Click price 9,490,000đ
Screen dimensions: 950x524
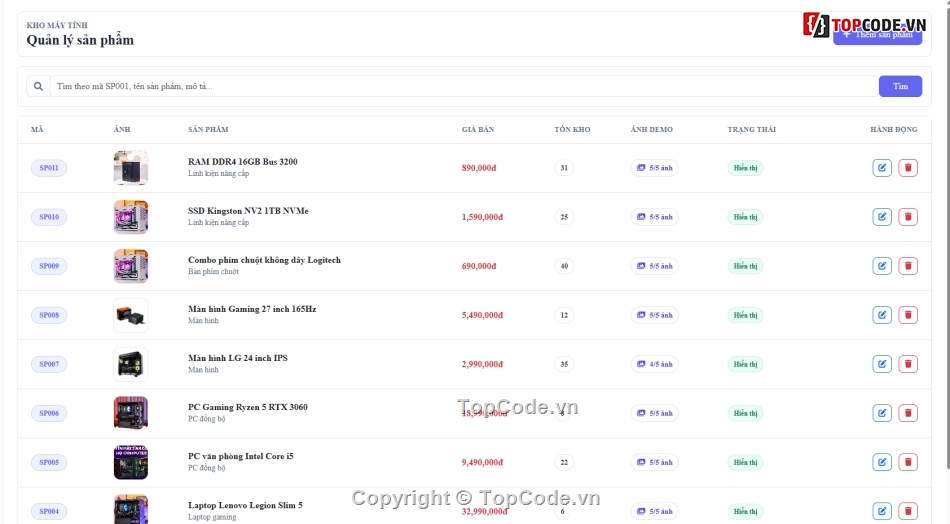482,462
